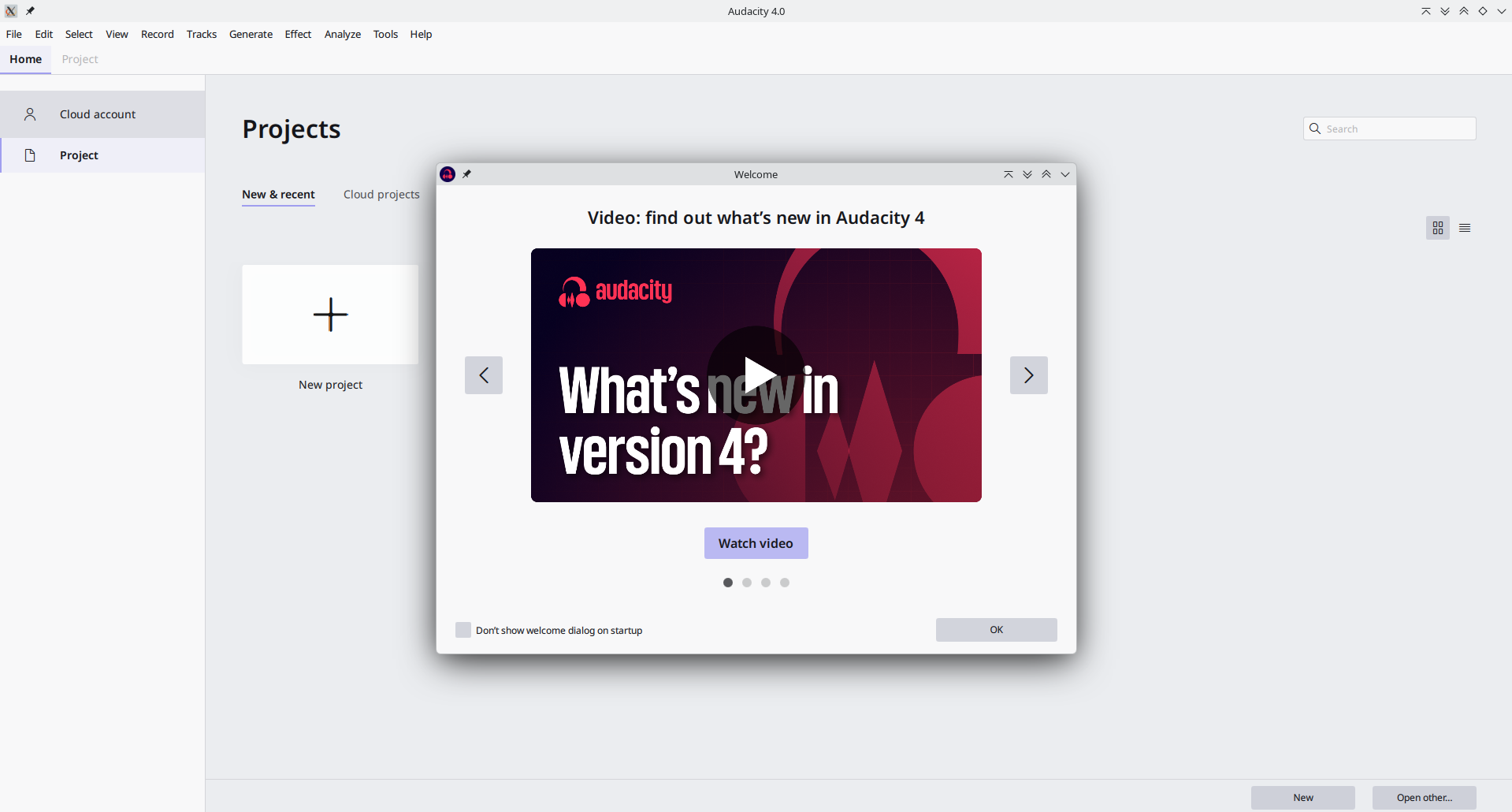Image resolution: width=1512 pixels, height=812 pixels.
Task: Enable Don't show welcome dialog on startup
Action: [463, 630]
